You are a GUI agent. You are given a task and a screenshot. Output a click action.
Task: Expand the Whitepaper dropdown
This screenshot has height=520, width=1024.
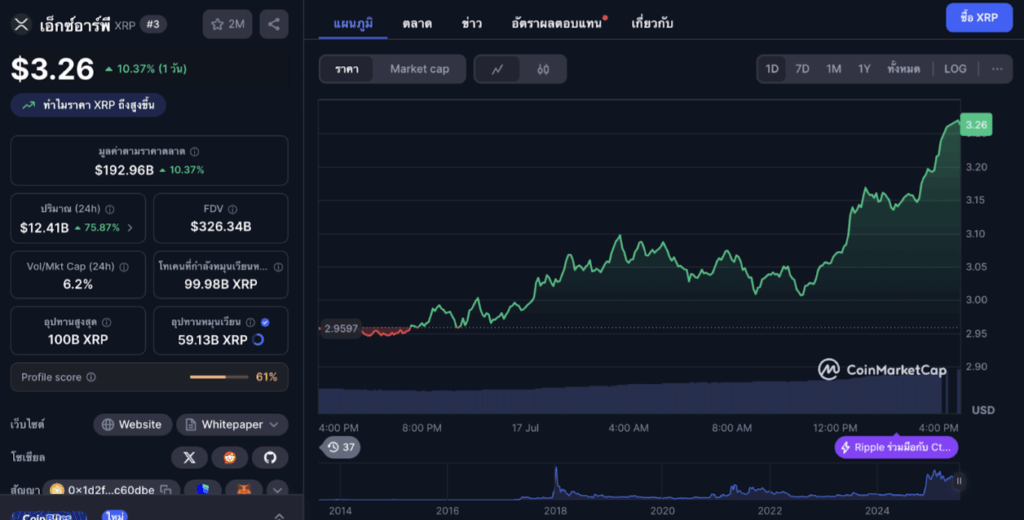point(232,425)
